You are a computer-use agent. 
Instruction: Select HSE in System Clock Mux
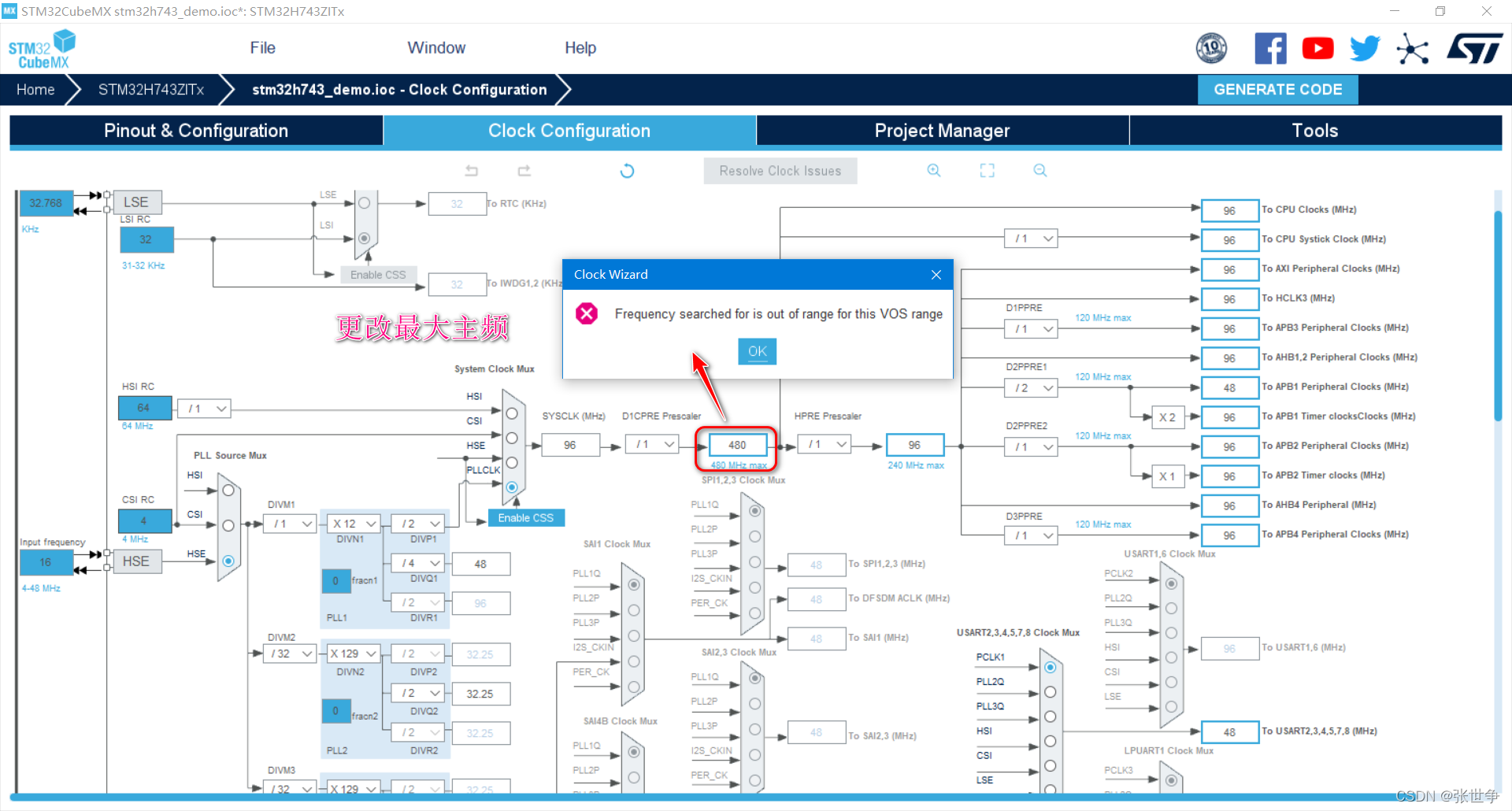pyautogui.click(x=512, y=462)
